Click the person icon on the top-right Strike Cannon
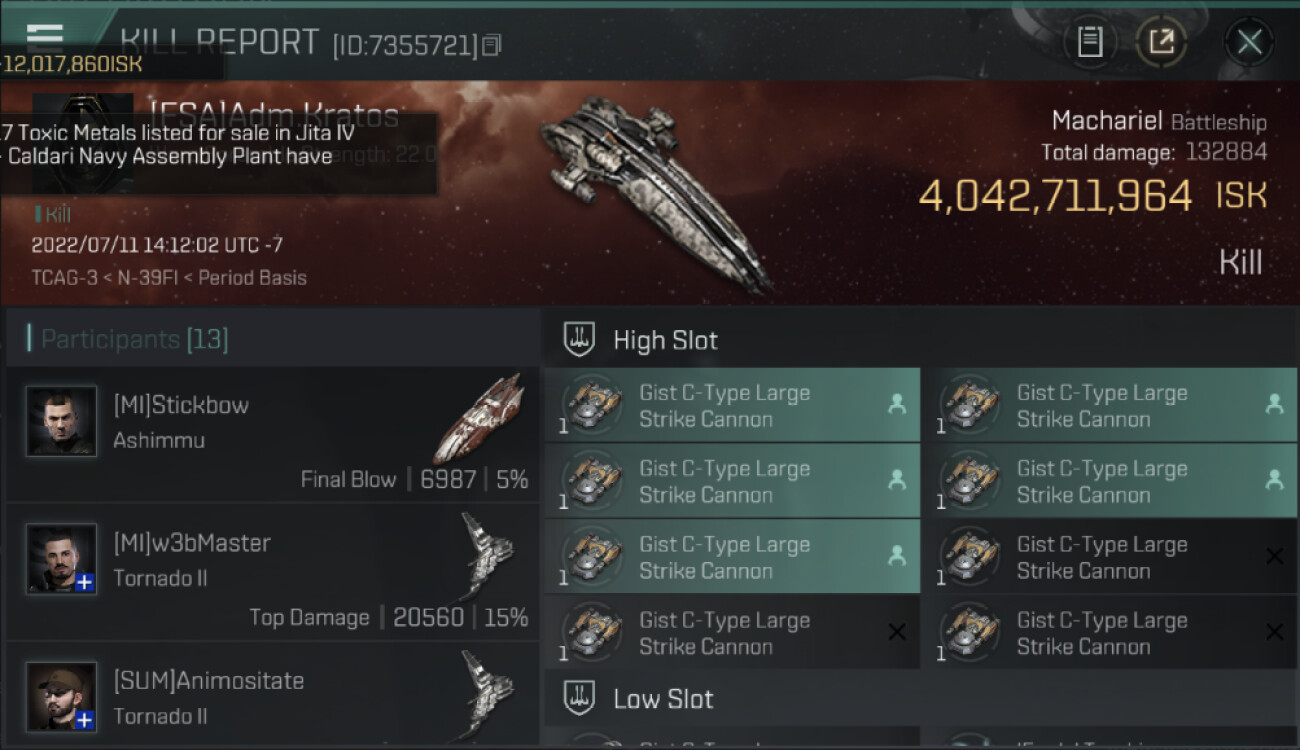 pos(1274,404)
